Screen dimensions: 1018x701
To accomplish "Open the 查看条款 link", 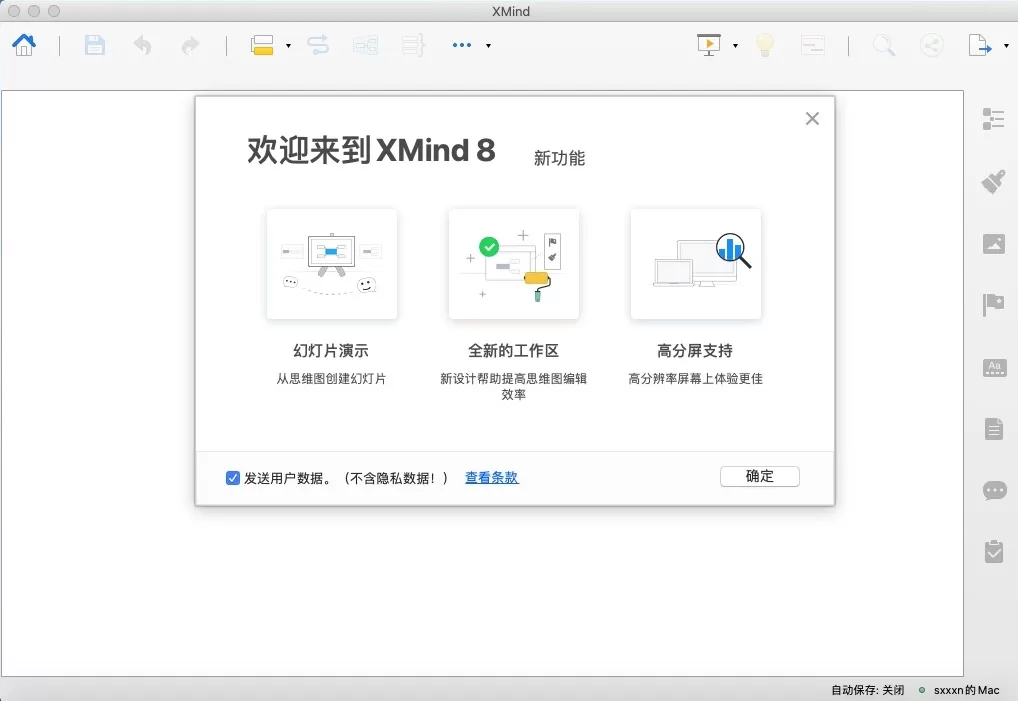I will [x=491, y=477].
